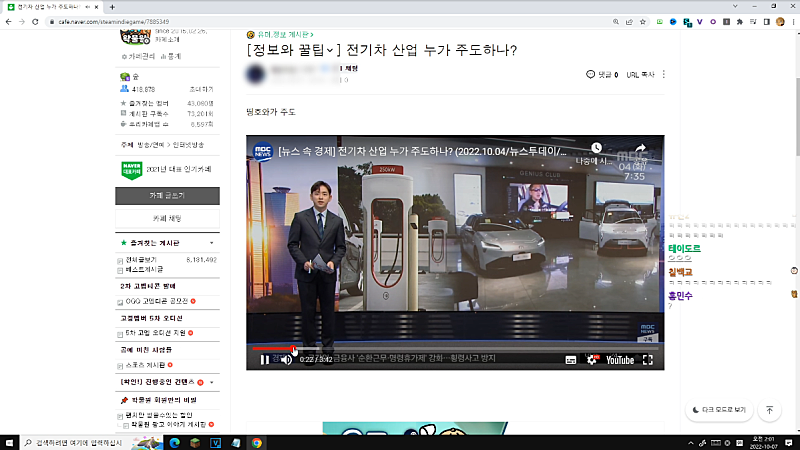Copy the post URL with 'URL 복사'
800x450 pixels.
(640, 75)
